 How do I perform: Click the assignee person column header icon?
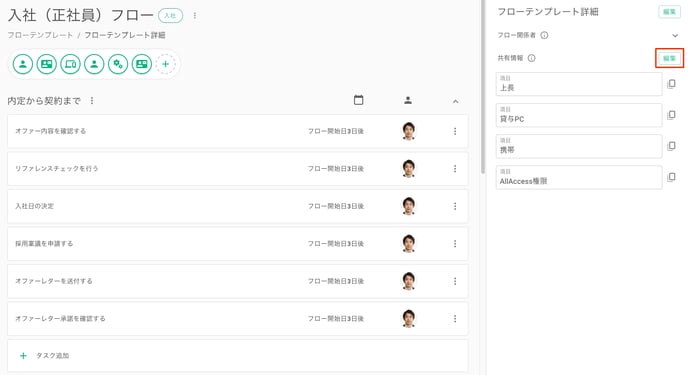[408, 100]
